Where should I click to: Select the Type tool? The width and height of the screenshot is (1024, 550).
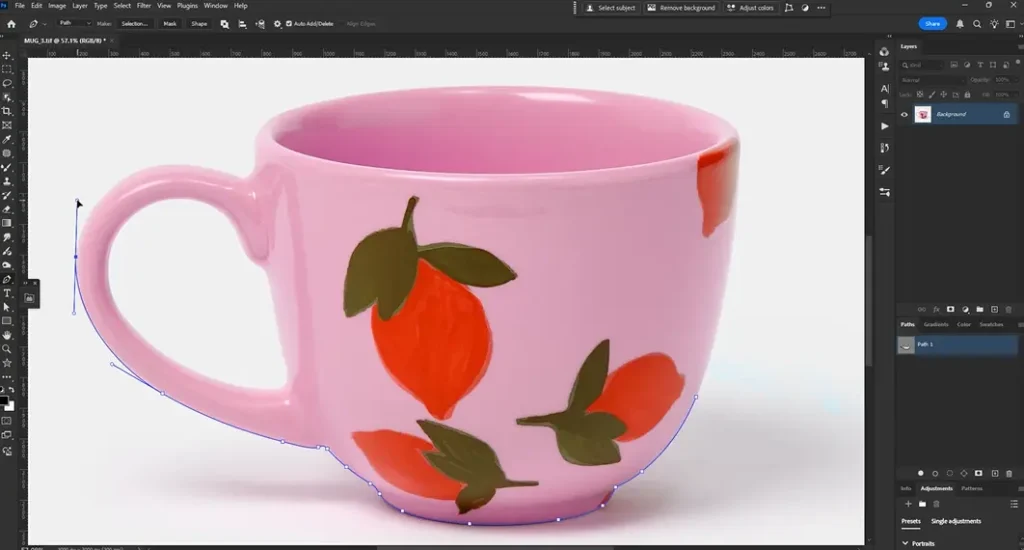tap(7, 293)
